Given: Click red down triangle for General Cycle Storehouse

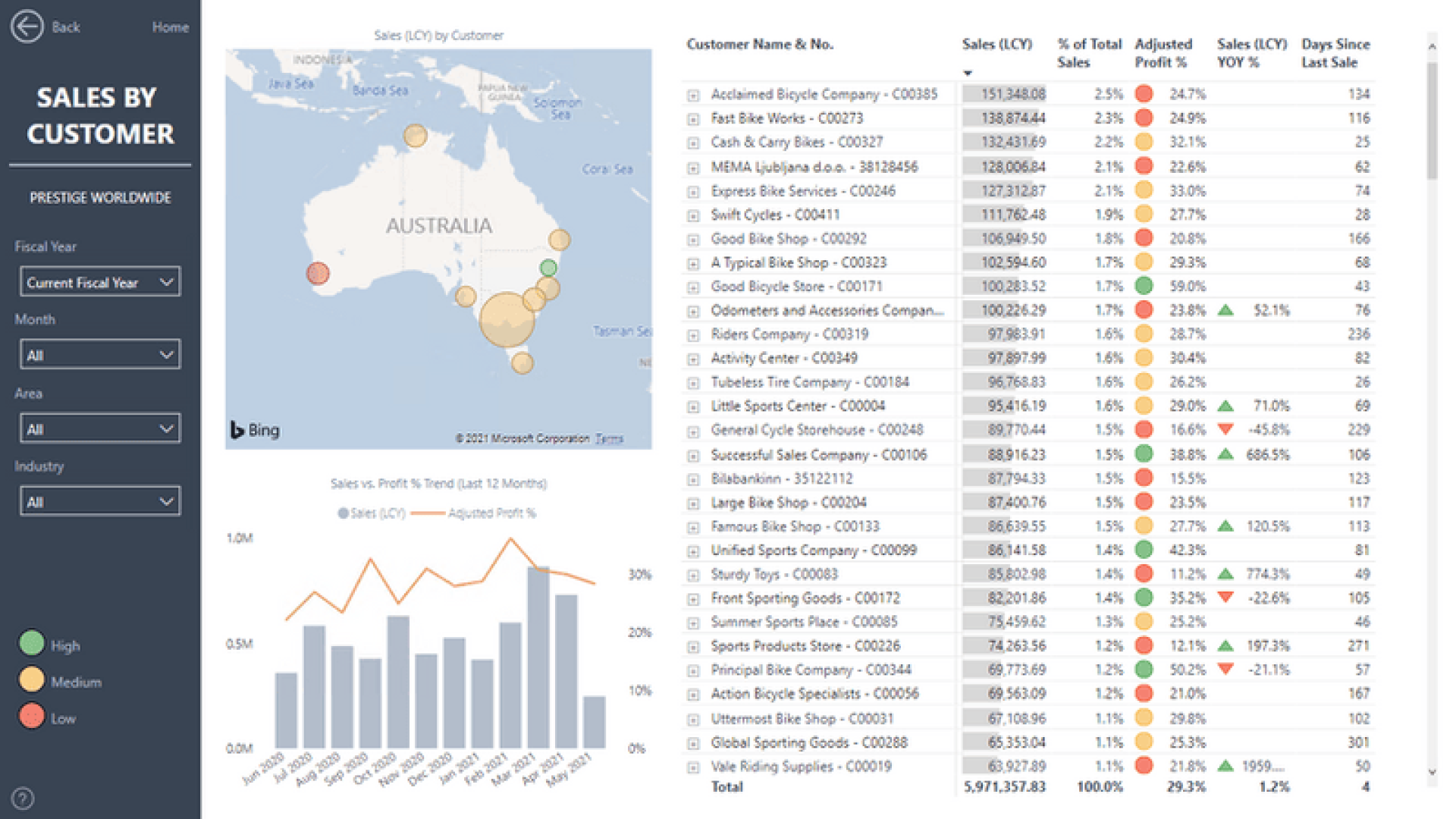Looking at the screenshot, I should tap(1225, 429).
